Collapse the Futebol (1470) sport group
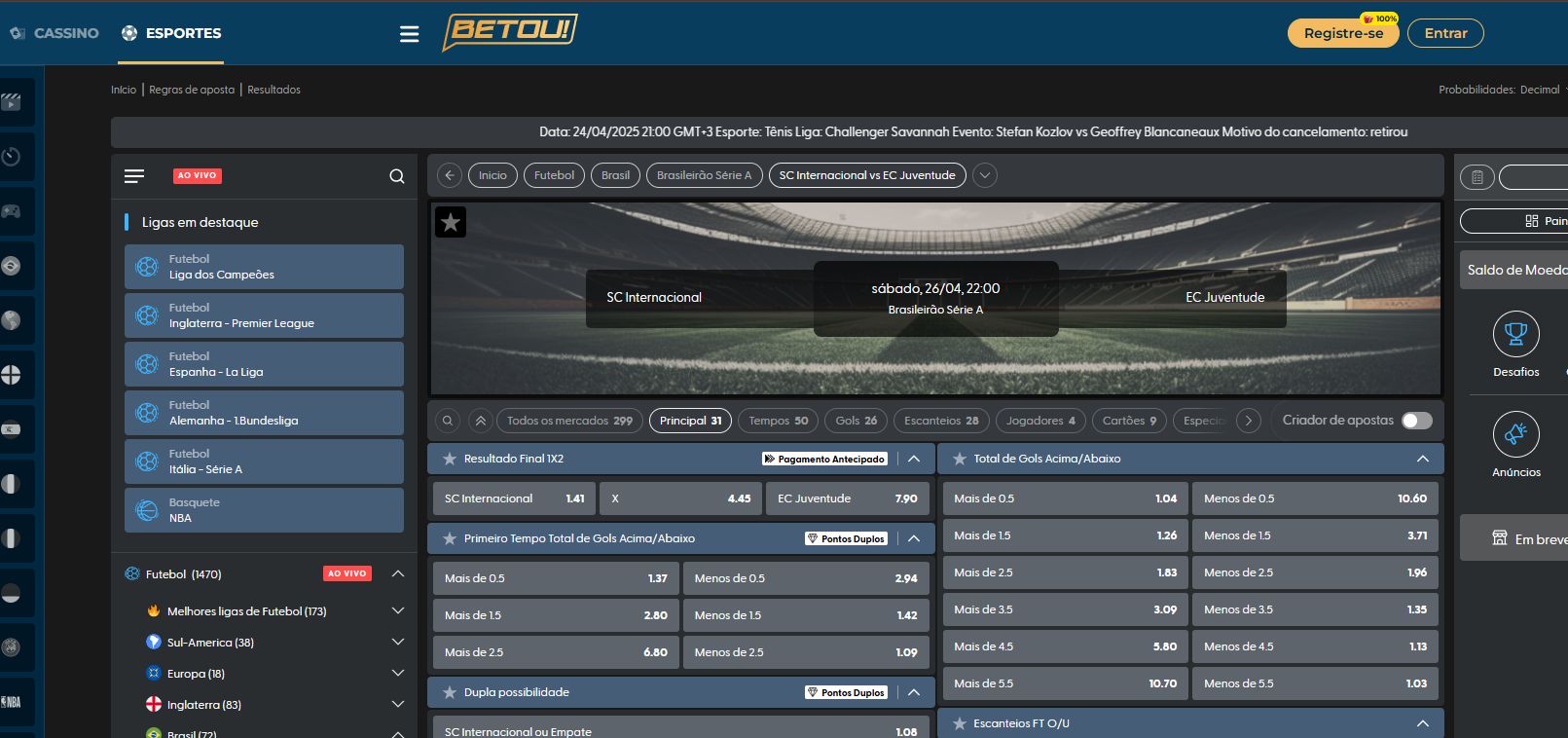 tap(398, 574)
